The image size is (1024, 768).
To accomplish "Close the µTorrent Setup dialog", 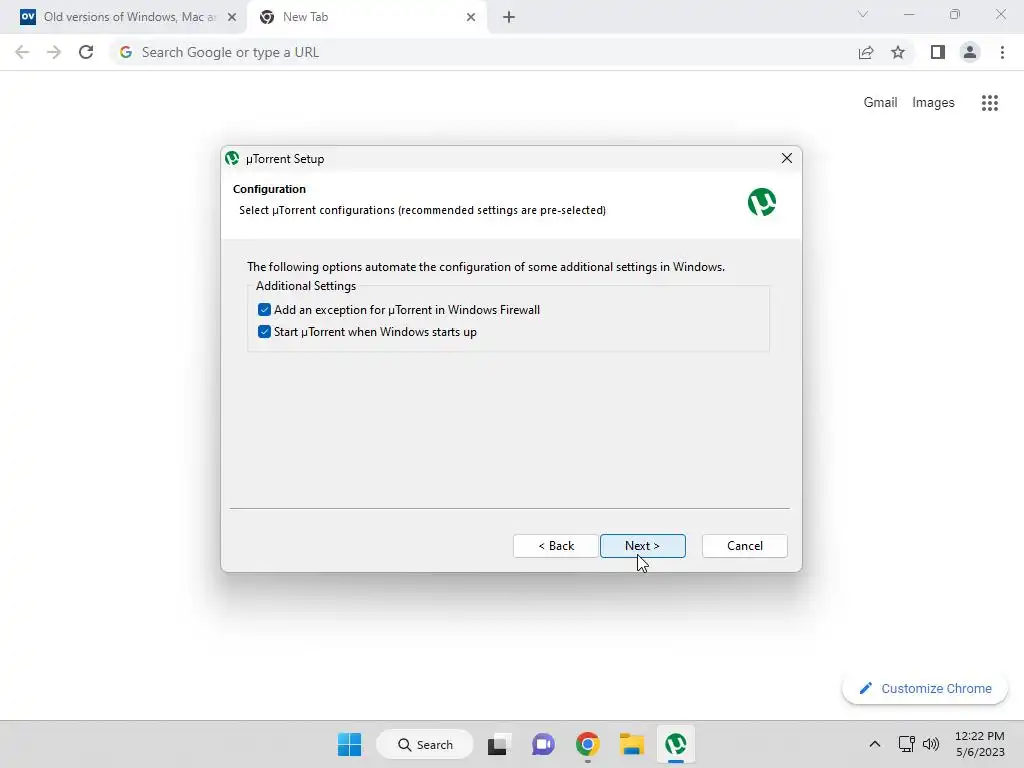I will pos(786,158).
